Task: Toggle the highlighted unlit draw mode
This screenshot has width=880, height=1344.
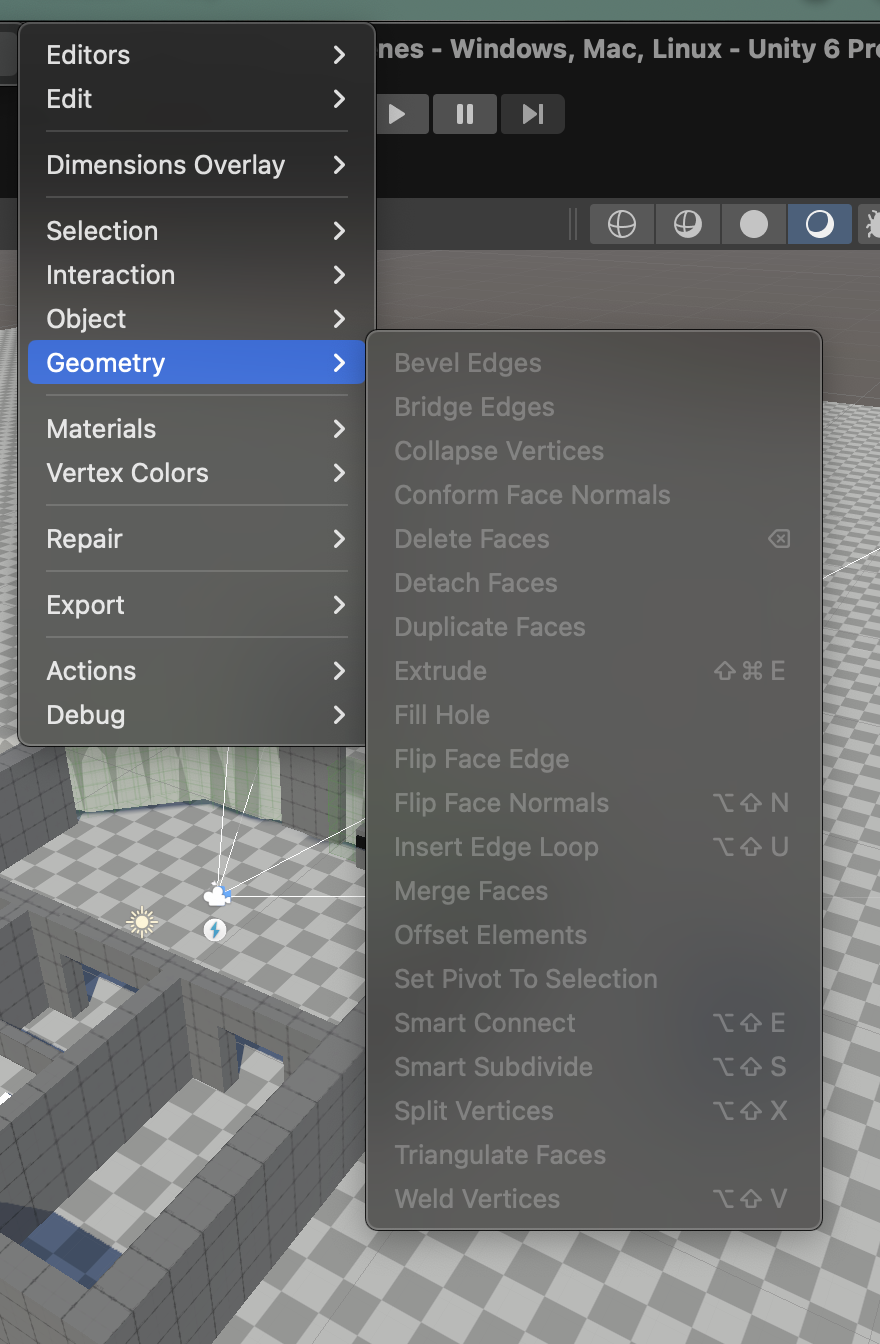Action: pos(819,225)
